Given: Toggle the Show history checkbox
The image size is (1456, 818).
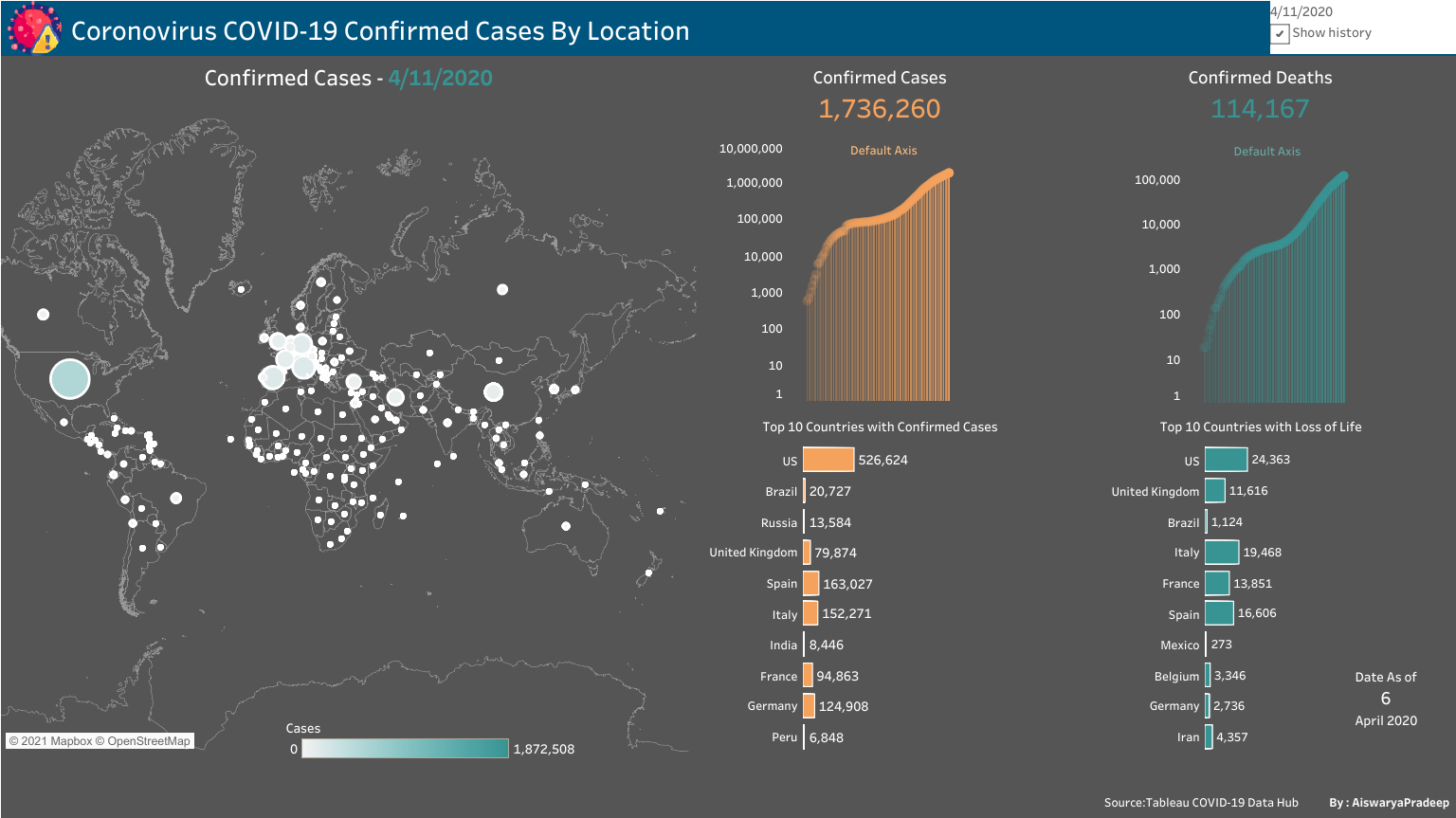Looking at the screenshot, I should pos(1280,33).
